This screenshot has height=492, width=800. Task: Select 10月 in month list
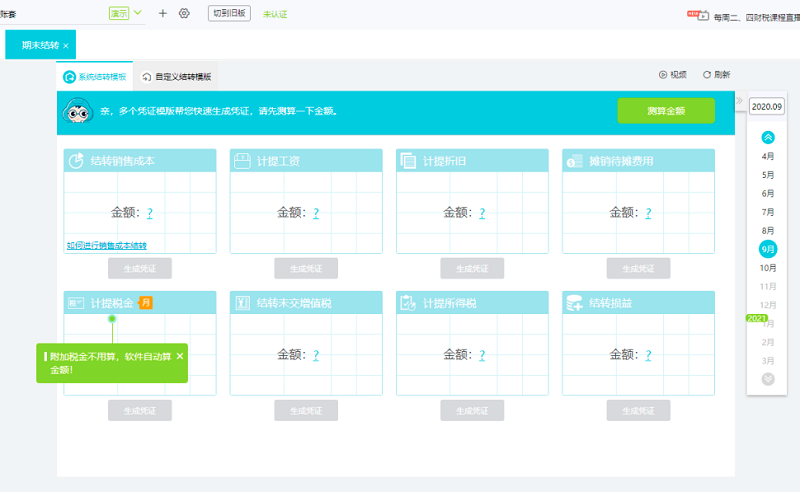coord(768,268)
